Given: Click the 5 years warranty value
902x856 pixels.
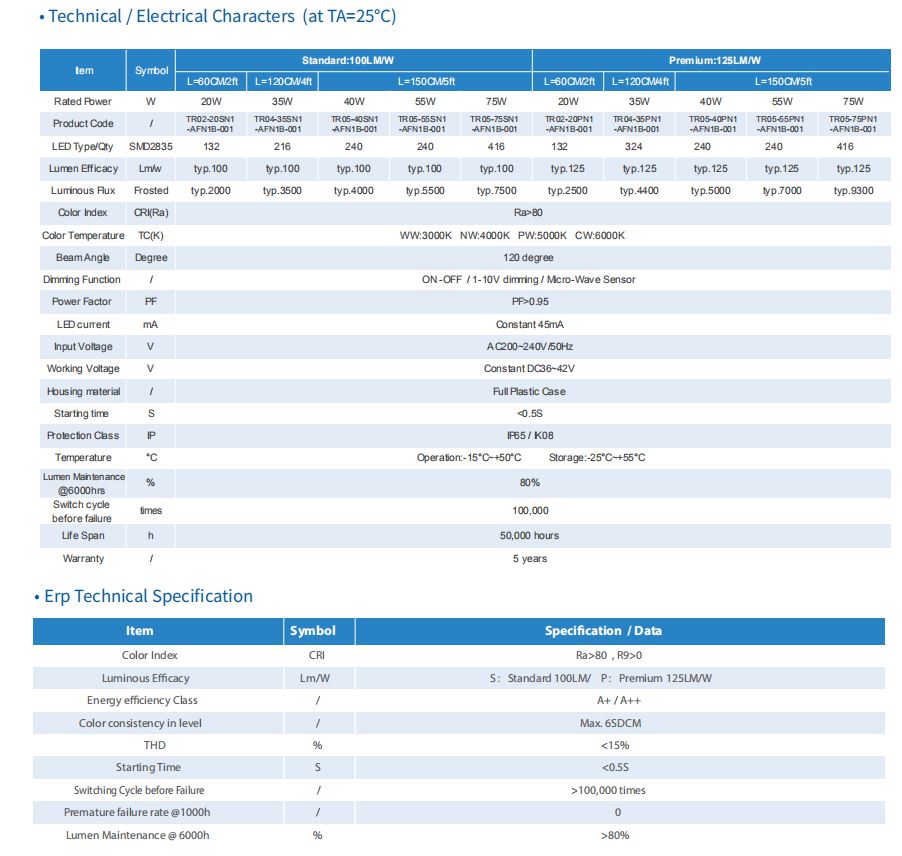Looking at the screenshot, I should click(529, 559).
